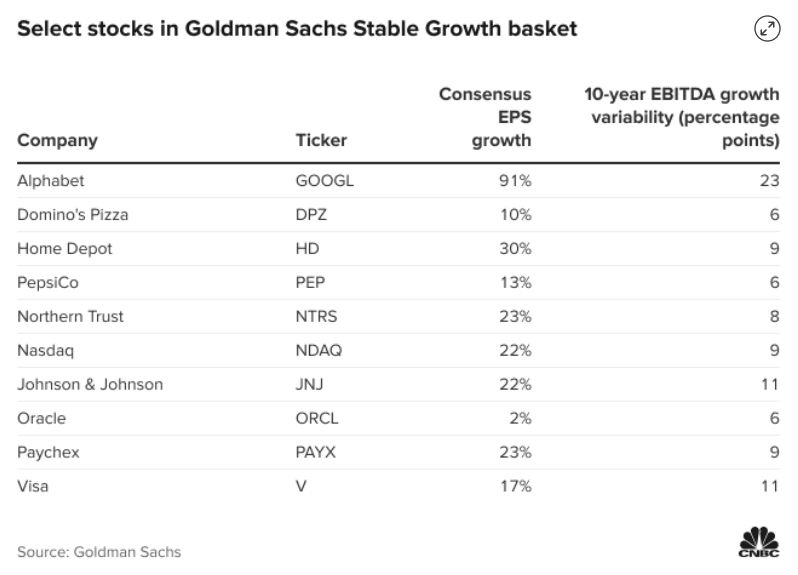
Task: Select the Paychex company row
Action: point(49,453)
